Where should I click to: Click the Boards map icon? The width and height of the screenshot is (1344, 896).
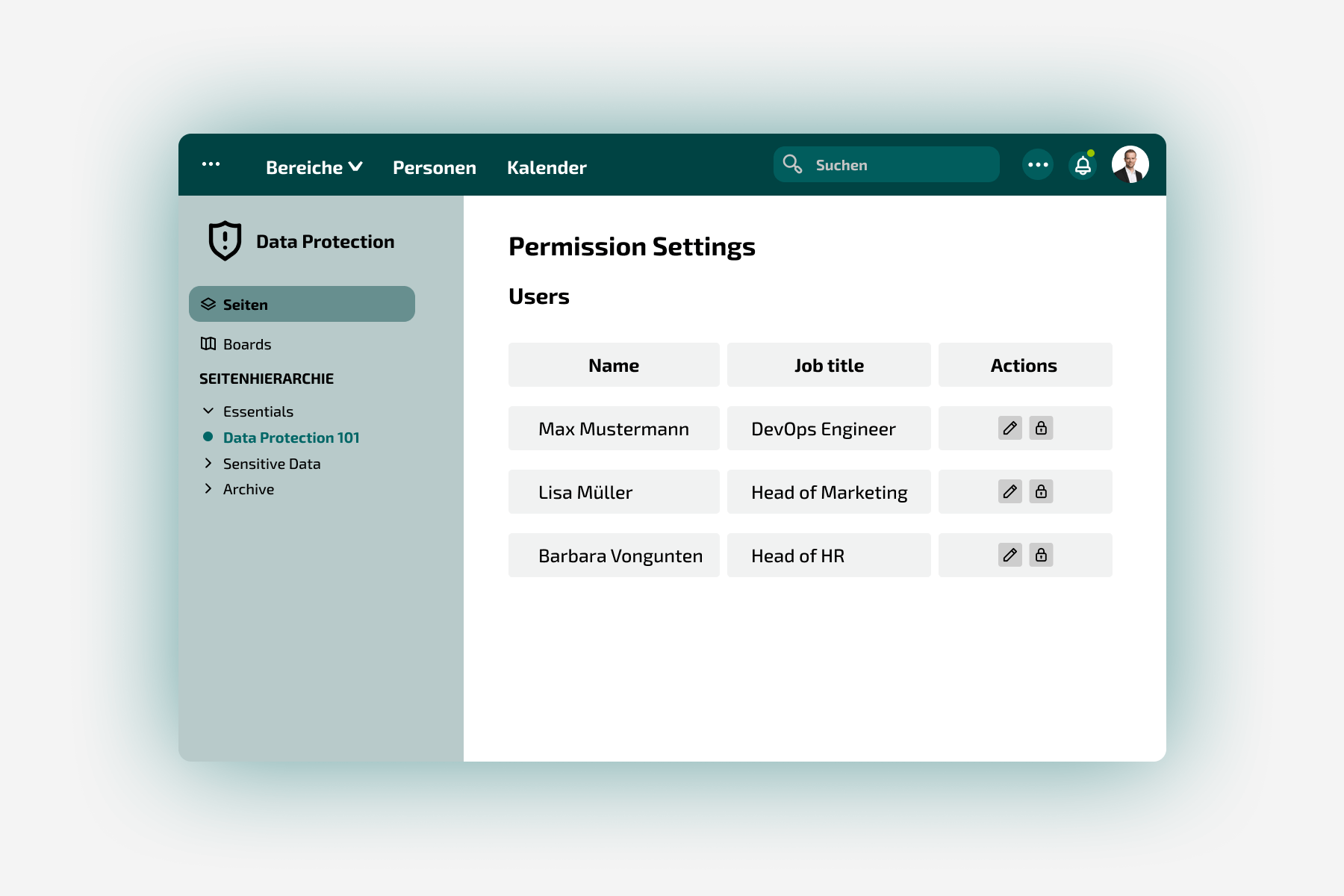pyautogui.click(x=208, y=343)
